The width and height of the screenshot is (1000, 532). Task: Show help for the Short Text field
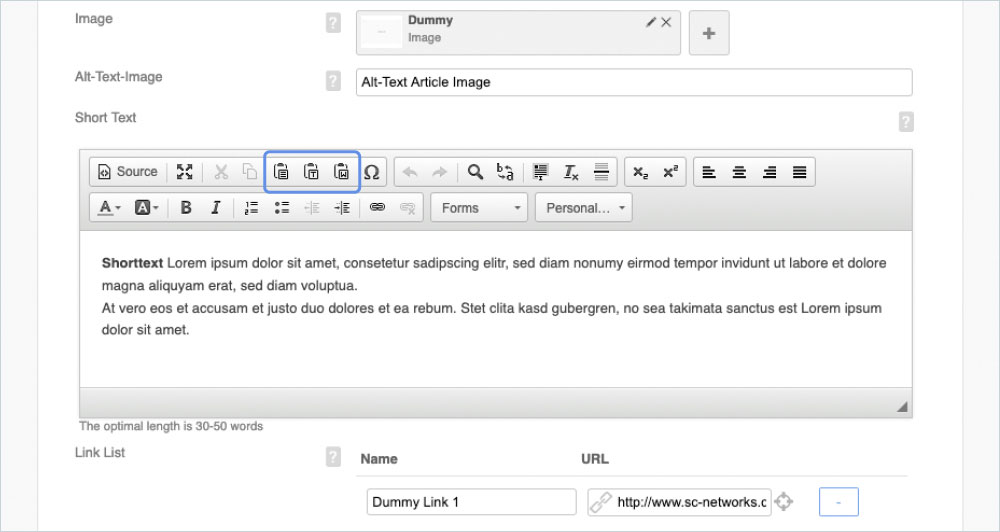[906, 122]
